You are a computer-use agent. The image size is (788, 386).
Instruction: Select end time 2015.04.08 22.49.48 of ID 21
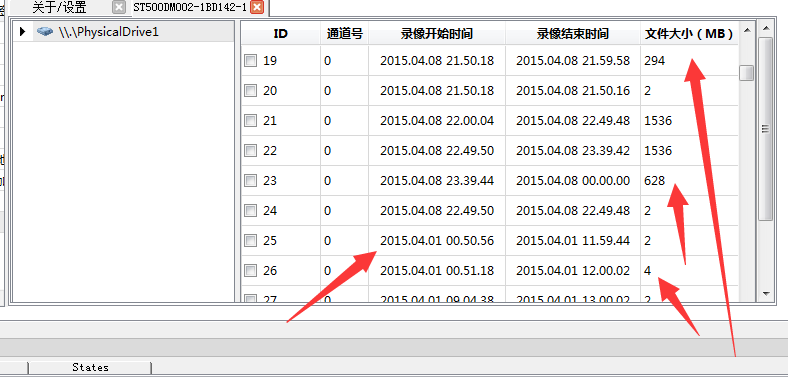[573, 121]
